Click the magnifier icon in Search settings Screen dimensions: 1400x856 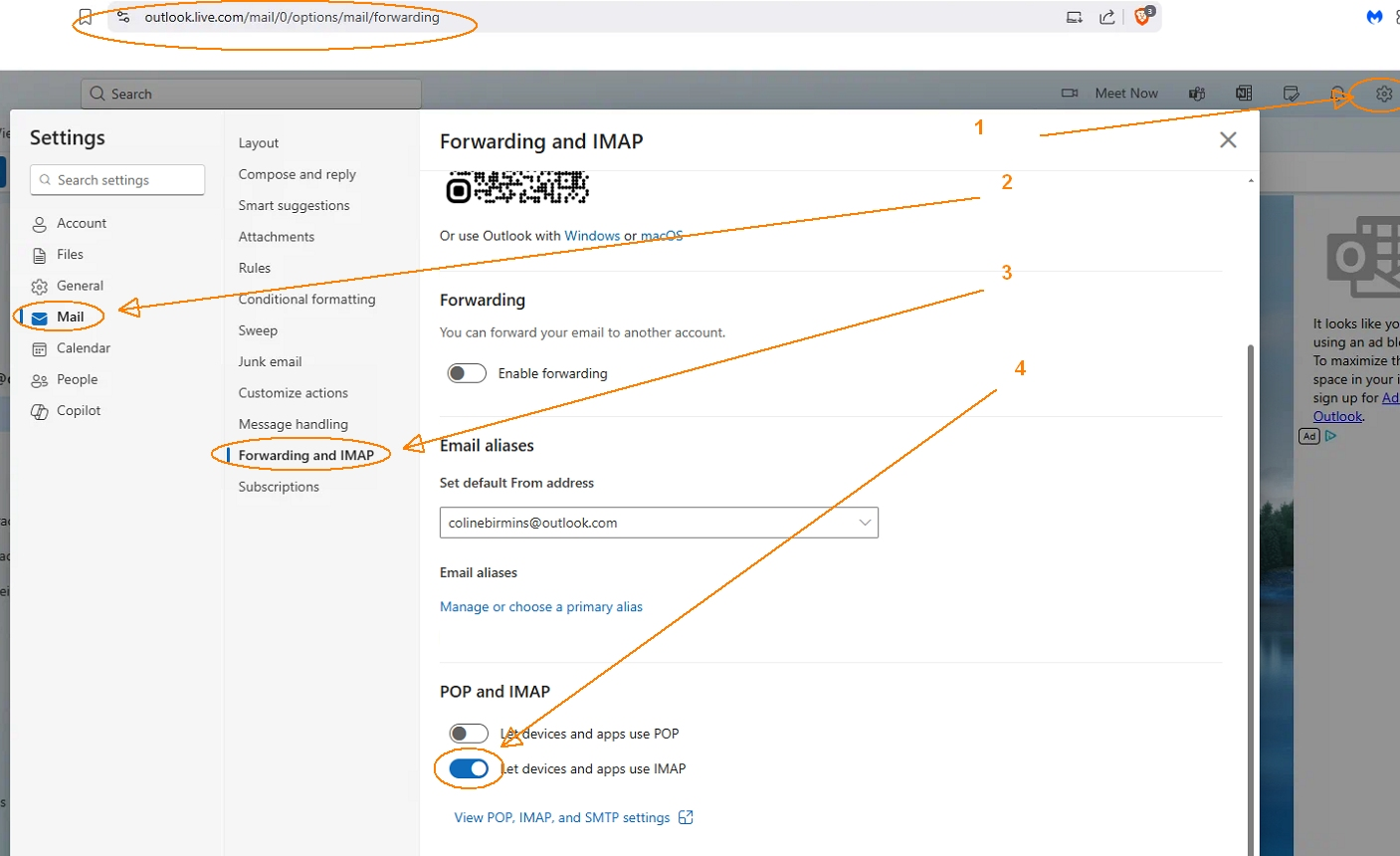[45, 180]
